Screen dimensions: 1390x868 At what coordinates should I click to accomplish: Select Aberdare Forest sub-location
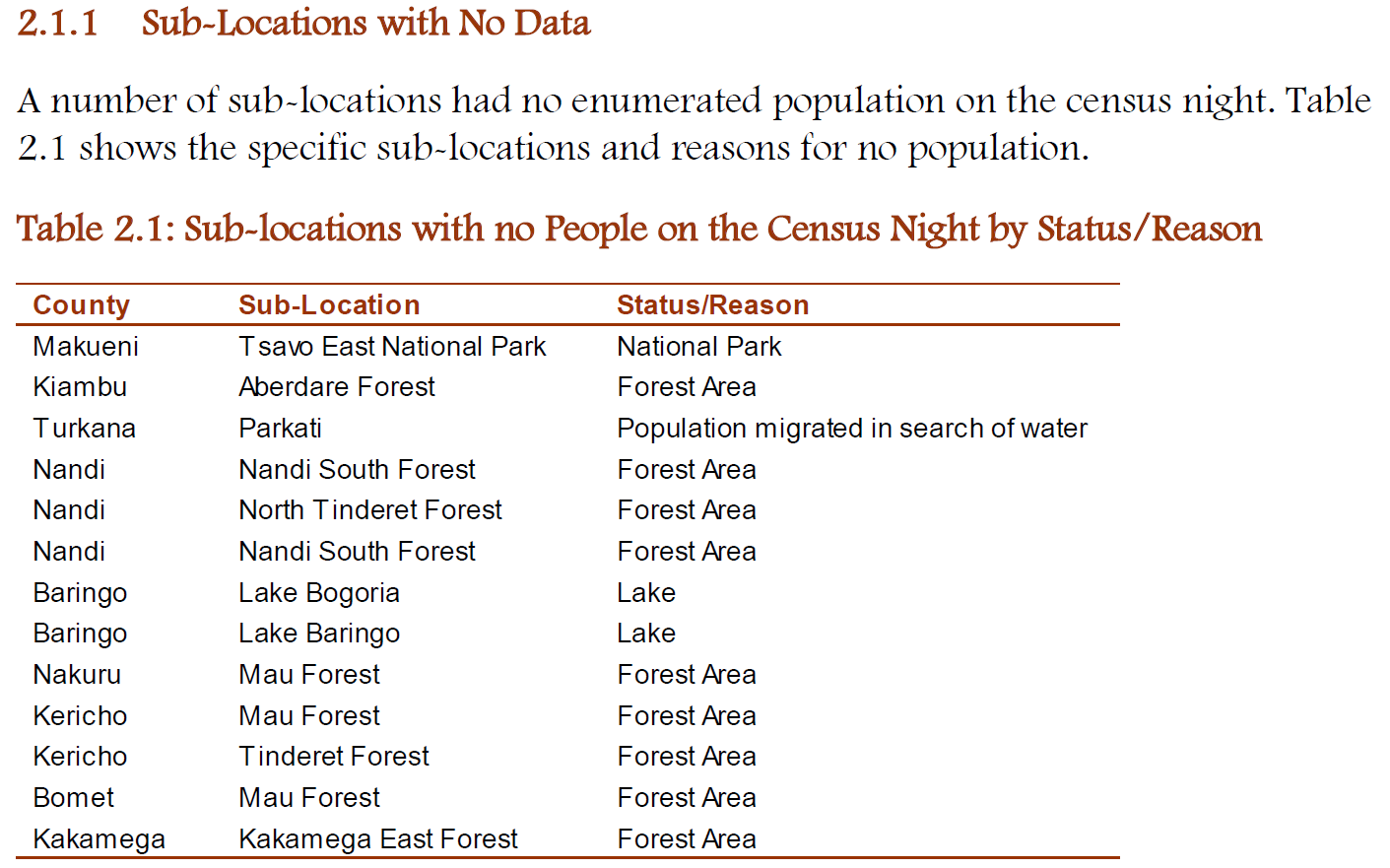[x=336, y=387]
